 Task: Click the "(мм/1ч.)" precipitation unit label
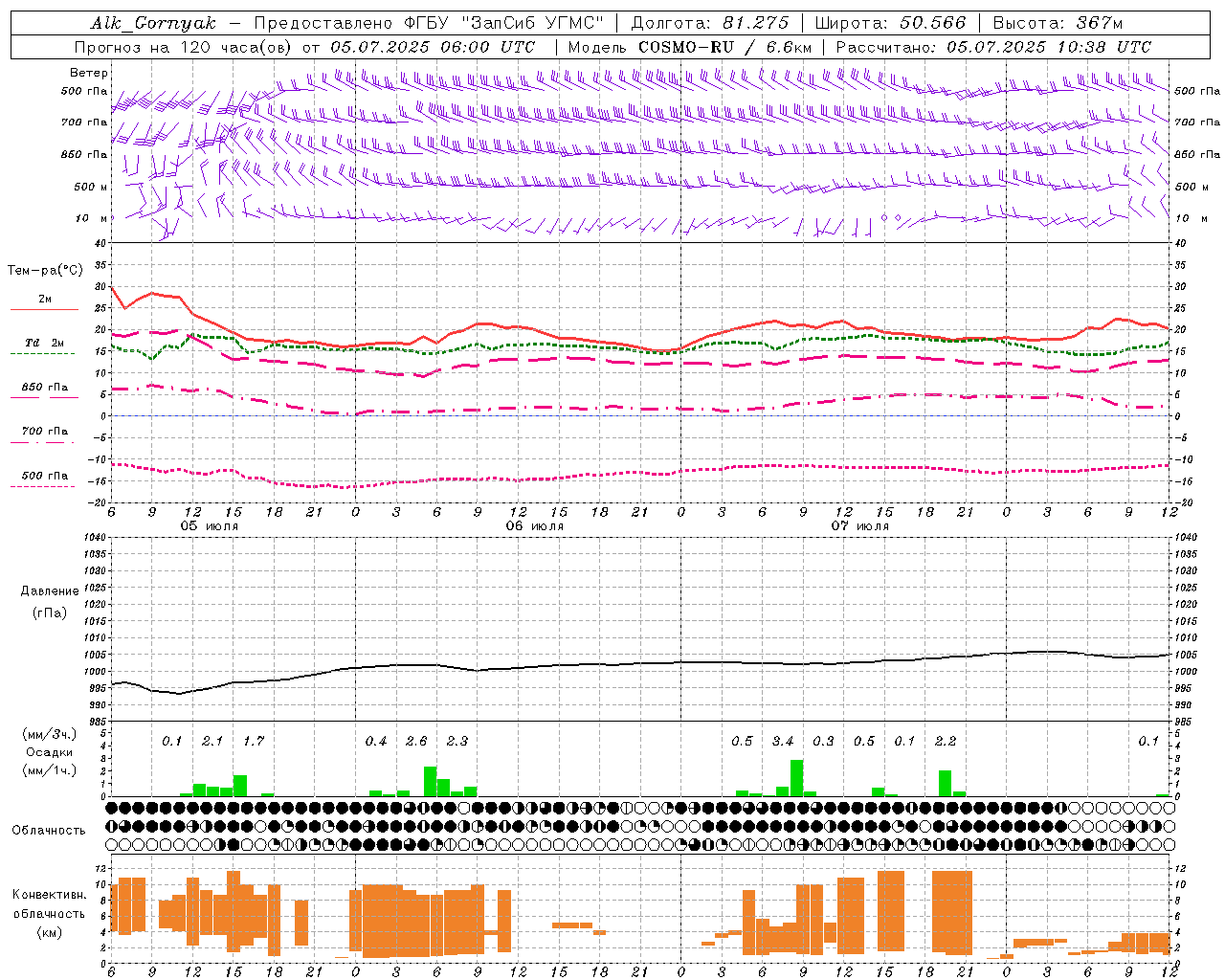[x=50, y=770]
